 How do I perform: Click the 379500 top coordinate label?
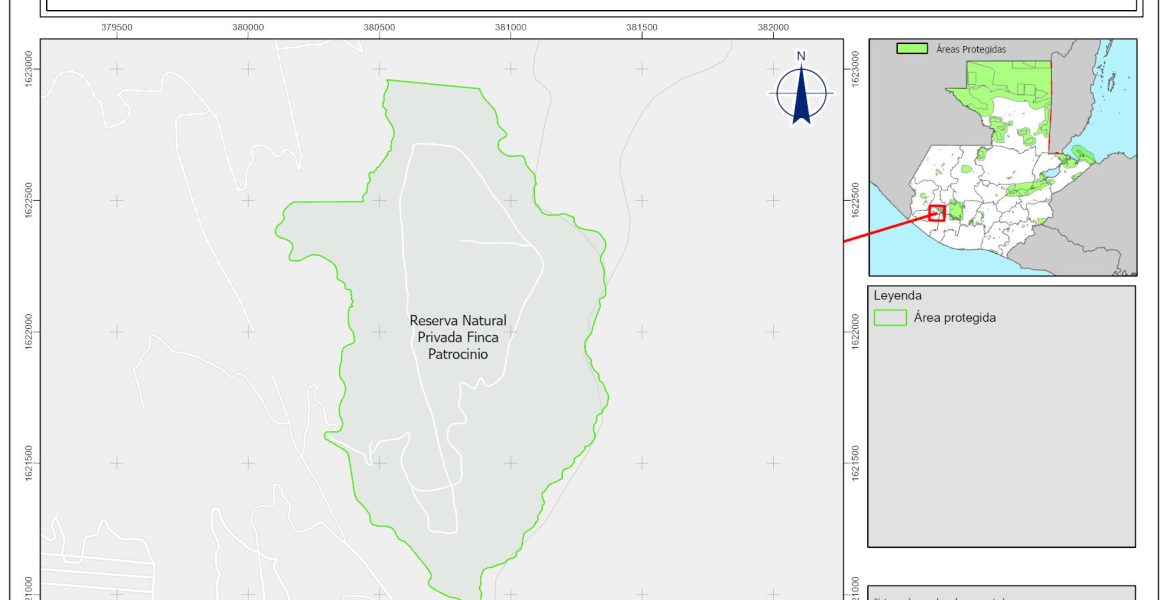point(117,28)
